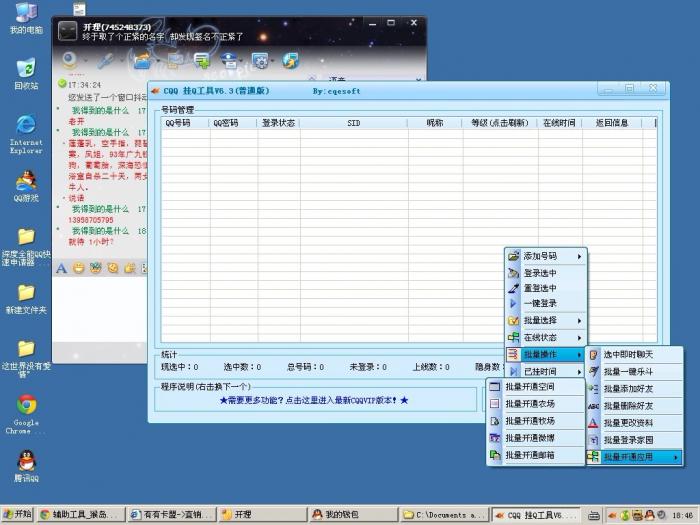Open the smiley emoticon picker in chat window

(79, 268)
